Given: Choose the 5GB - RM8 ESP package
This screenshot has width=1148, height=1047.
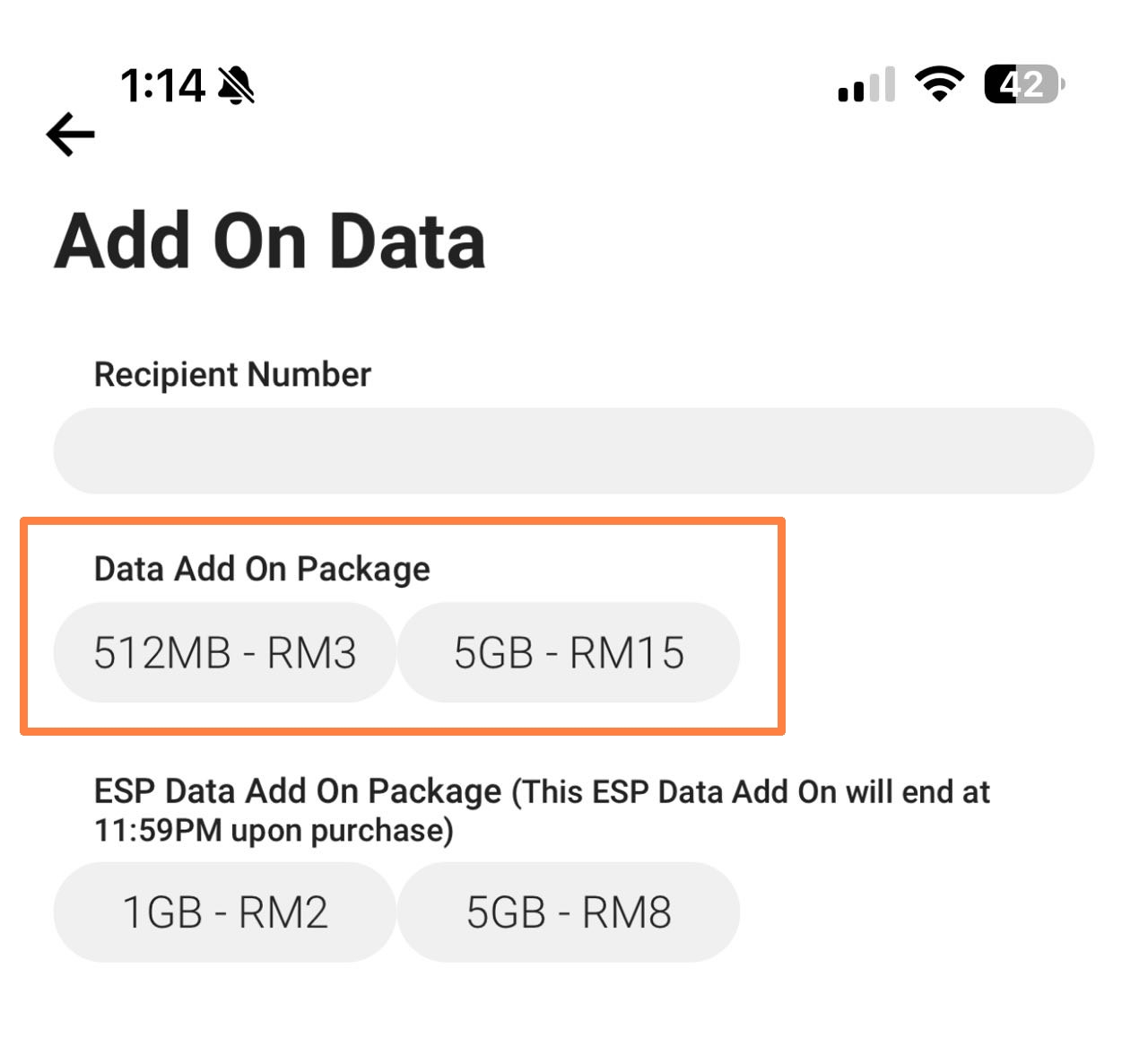Looking at the screenshot, I should point(569,912).
